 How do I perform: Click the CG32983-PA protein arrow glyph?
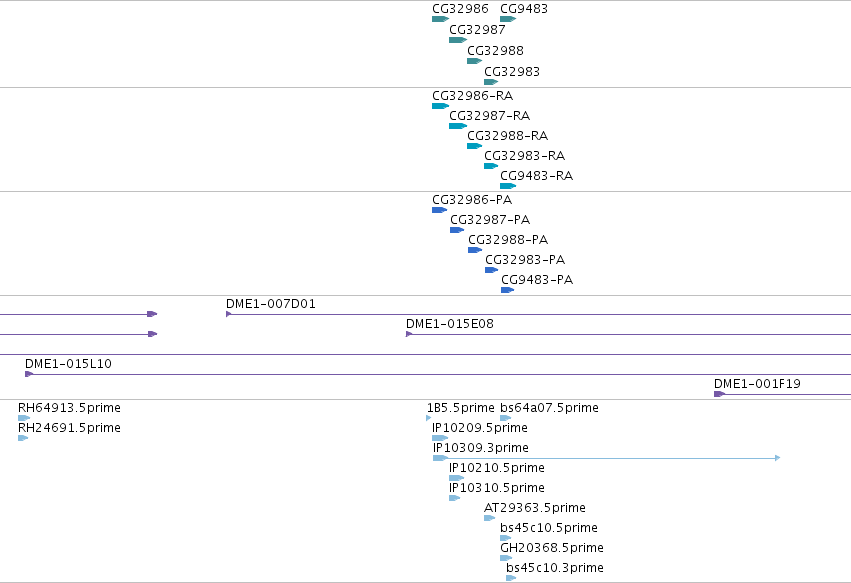492,270
